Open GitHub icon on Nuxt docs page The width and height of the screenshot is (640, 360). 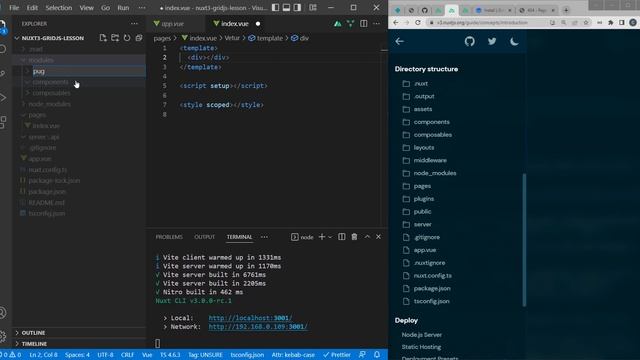(469, 41)
